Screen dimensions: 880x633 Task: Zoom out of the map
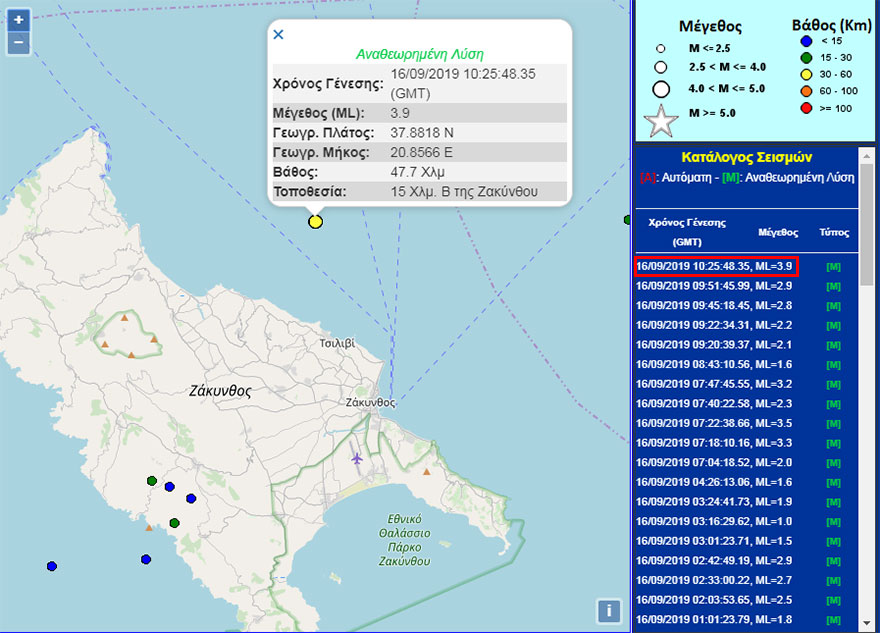point(18,43)
